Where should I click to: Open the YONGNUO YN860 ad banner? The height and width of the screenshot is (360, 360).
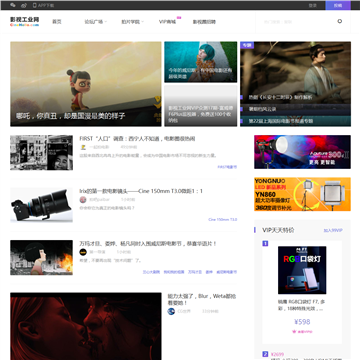(302, 194)
